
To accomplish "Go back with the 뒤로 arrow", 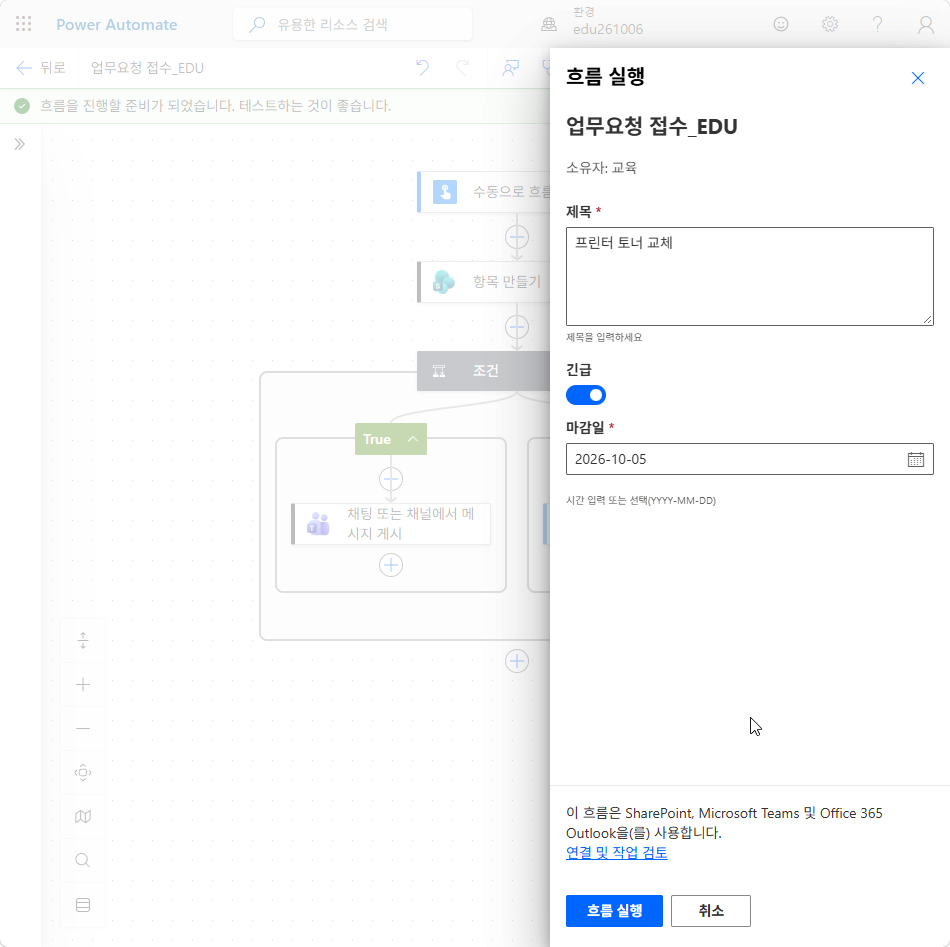I will (41, 68).
